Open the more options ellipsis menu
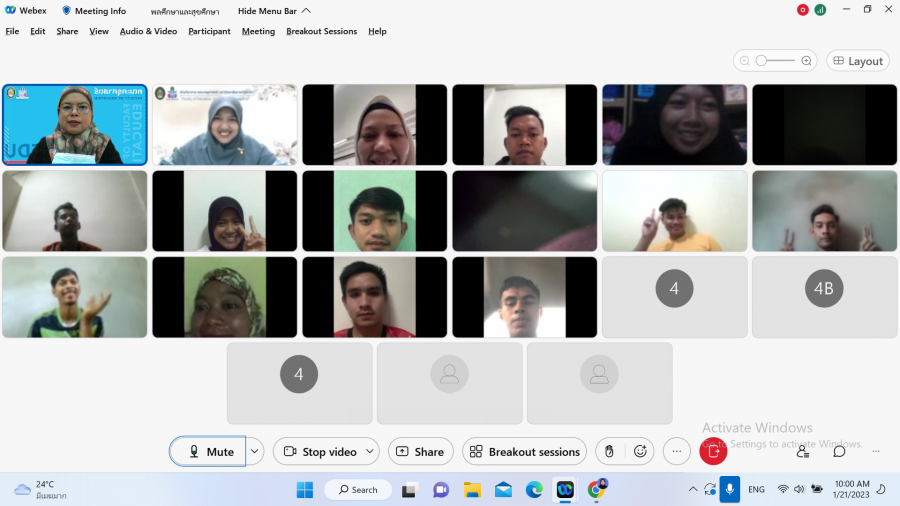Screen dimensions: 900x506 pos(677,452)
